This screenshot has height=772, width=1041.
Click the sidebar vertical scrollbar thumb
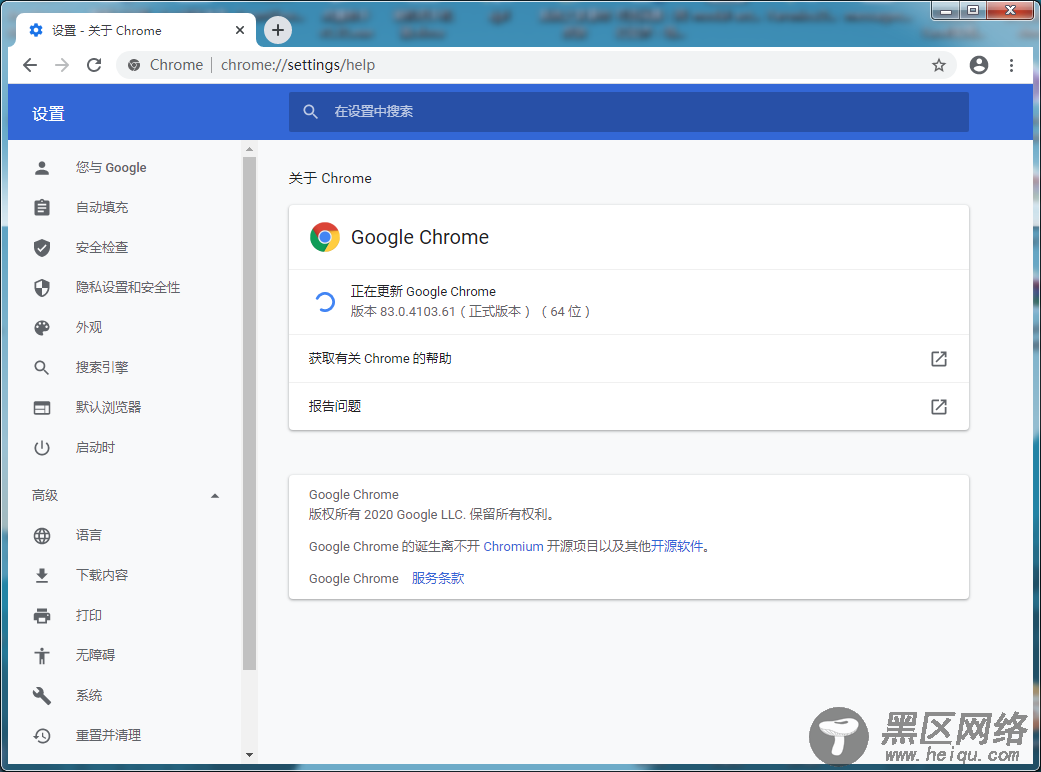(x=250, y=414)
